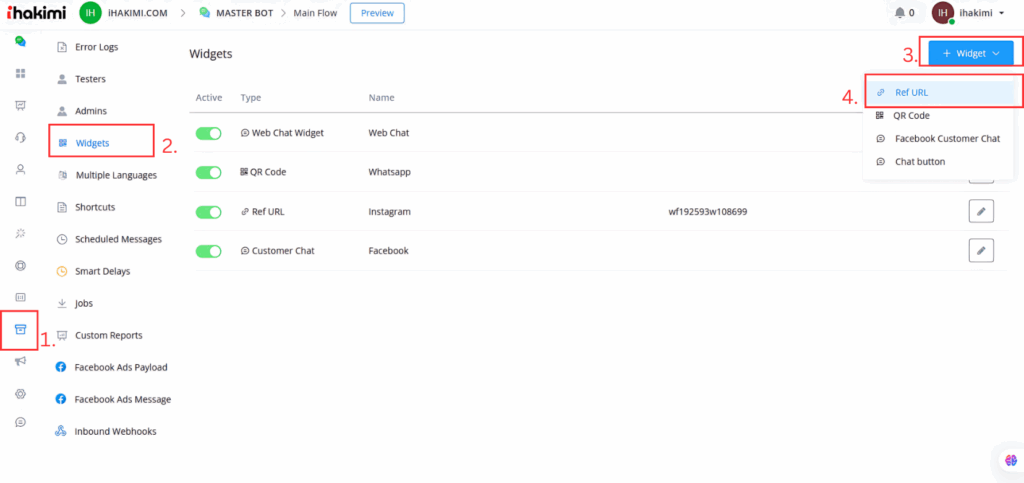The width and height of the screenshot is (1024, 483).
Task: Open the tools archive icon in left rail
Action: (x=20, y=329)
